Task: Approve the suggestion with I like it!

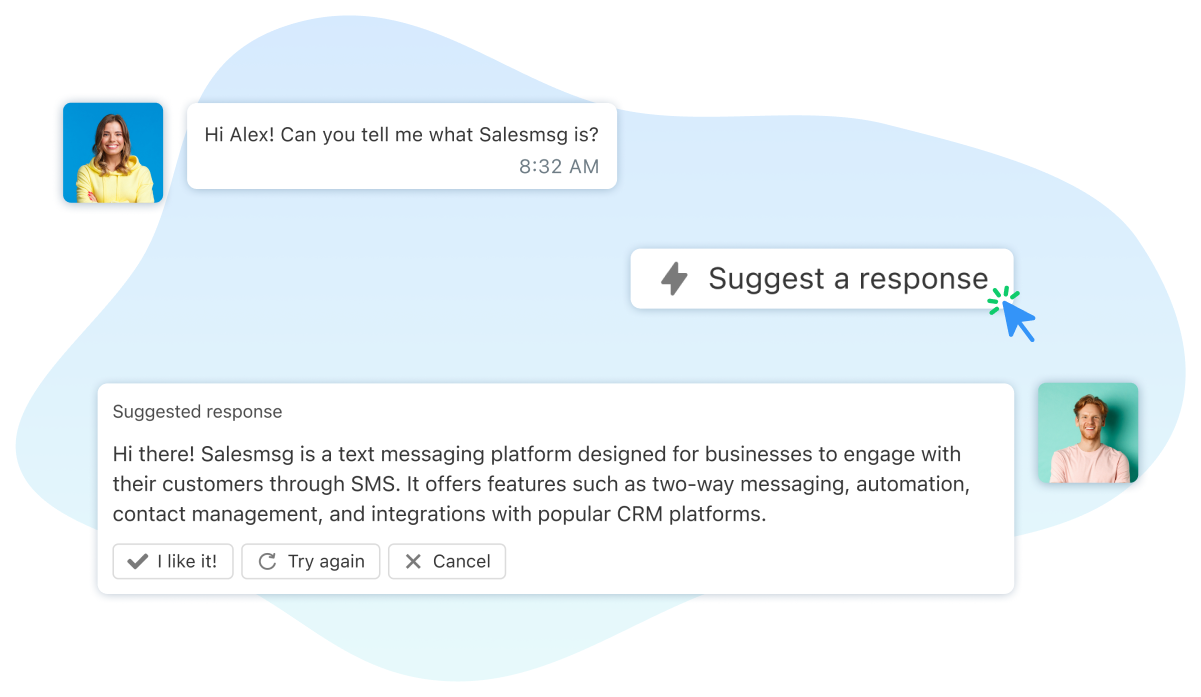Action: click(172, 561)
